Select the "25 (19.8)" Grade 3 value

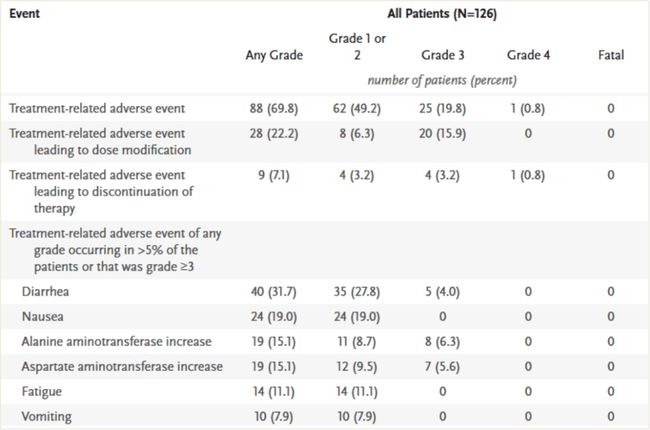click(441, 107)
